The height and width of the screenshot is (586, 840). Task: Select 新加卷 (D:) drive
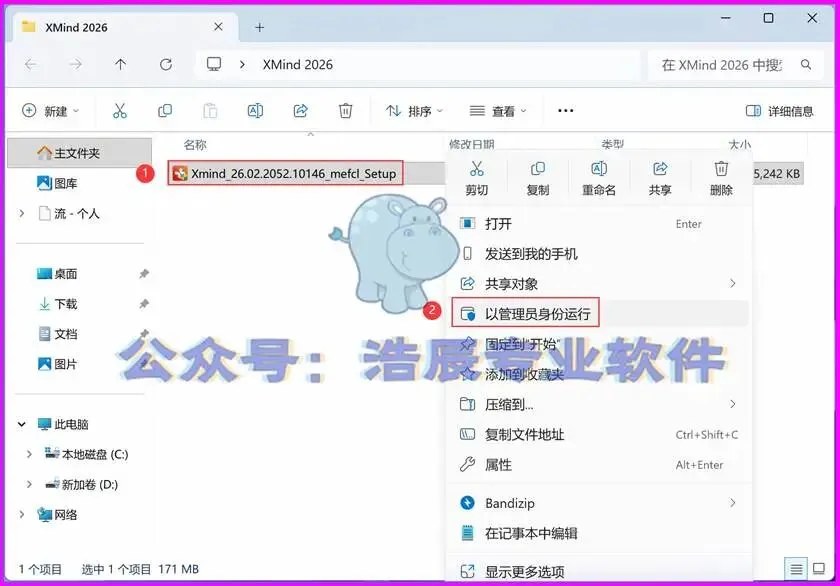click(81, 484)
